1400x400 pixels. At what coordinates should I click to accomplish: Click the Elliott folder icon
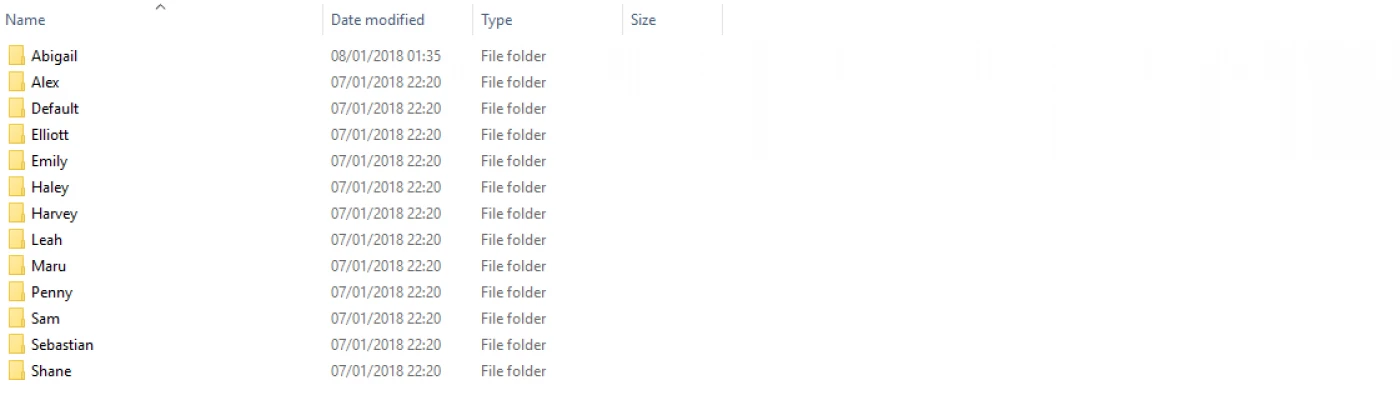pyautogui.click(x=16, y=134)
